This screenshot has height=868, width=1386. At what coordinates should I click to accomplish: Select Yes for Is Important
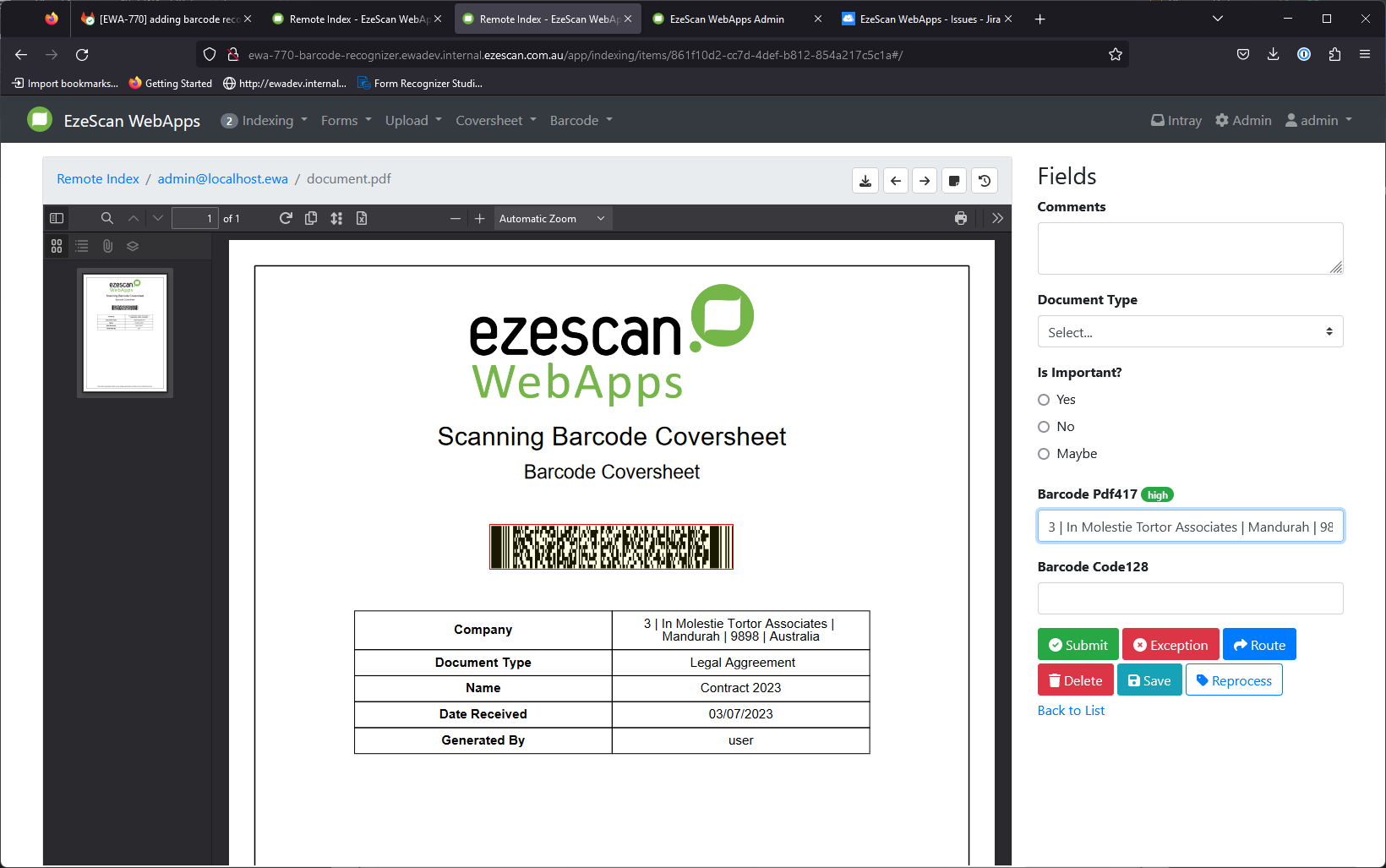click(1044, 400)
